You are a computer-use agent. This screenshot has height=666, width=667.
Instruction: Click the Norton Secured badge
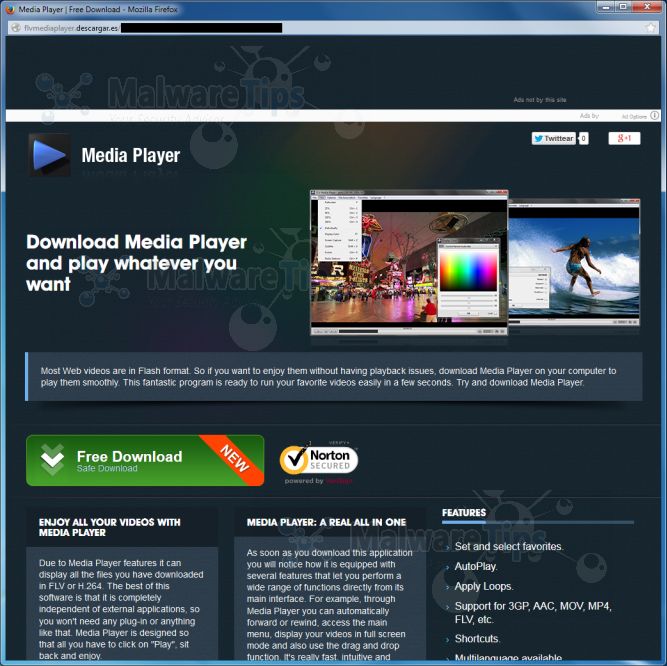tap(319, 460)
